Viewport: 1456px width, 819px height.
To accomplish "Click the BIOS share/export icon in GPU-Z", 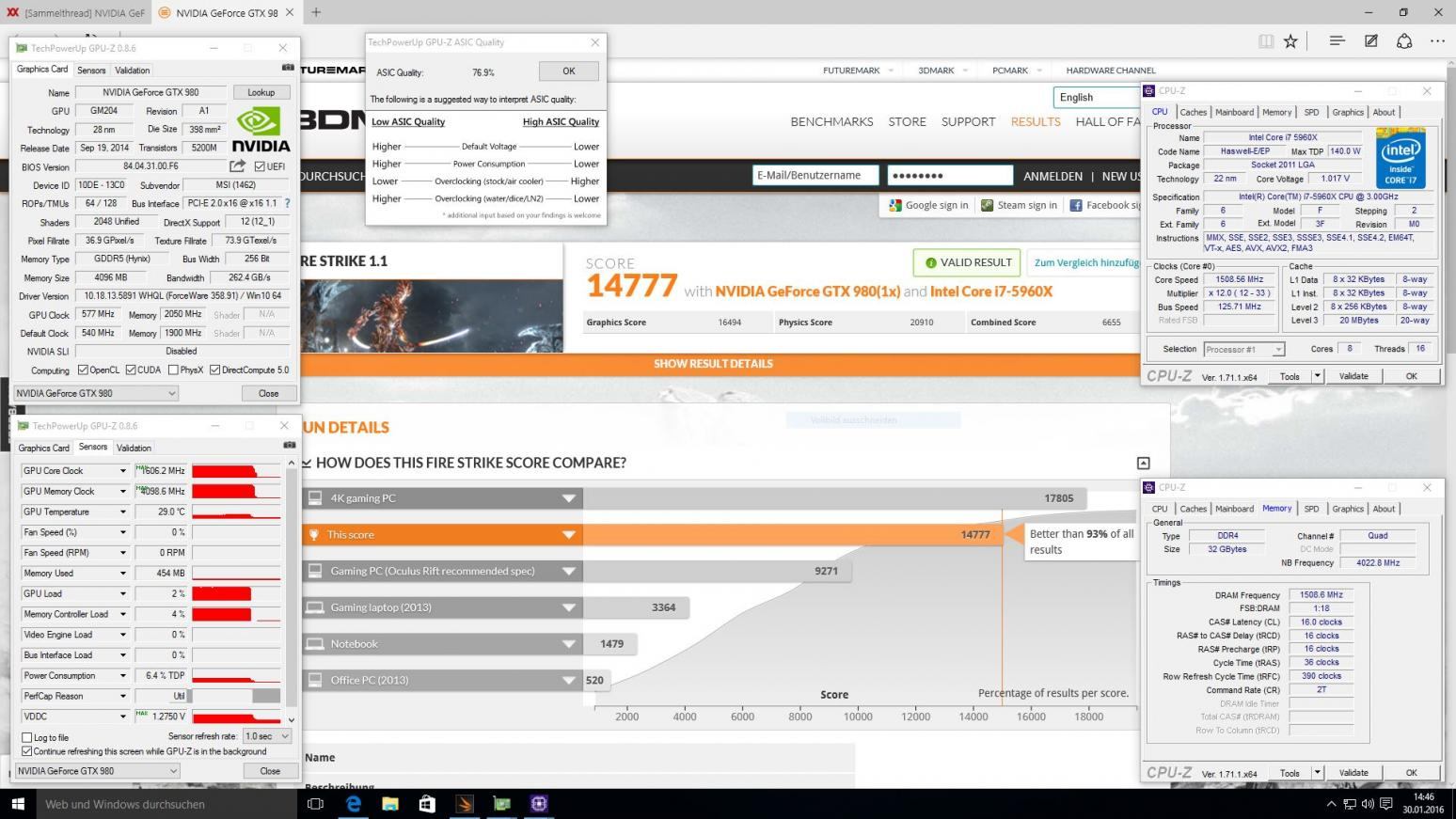I will pyautogui.click(x=237, y=166).
